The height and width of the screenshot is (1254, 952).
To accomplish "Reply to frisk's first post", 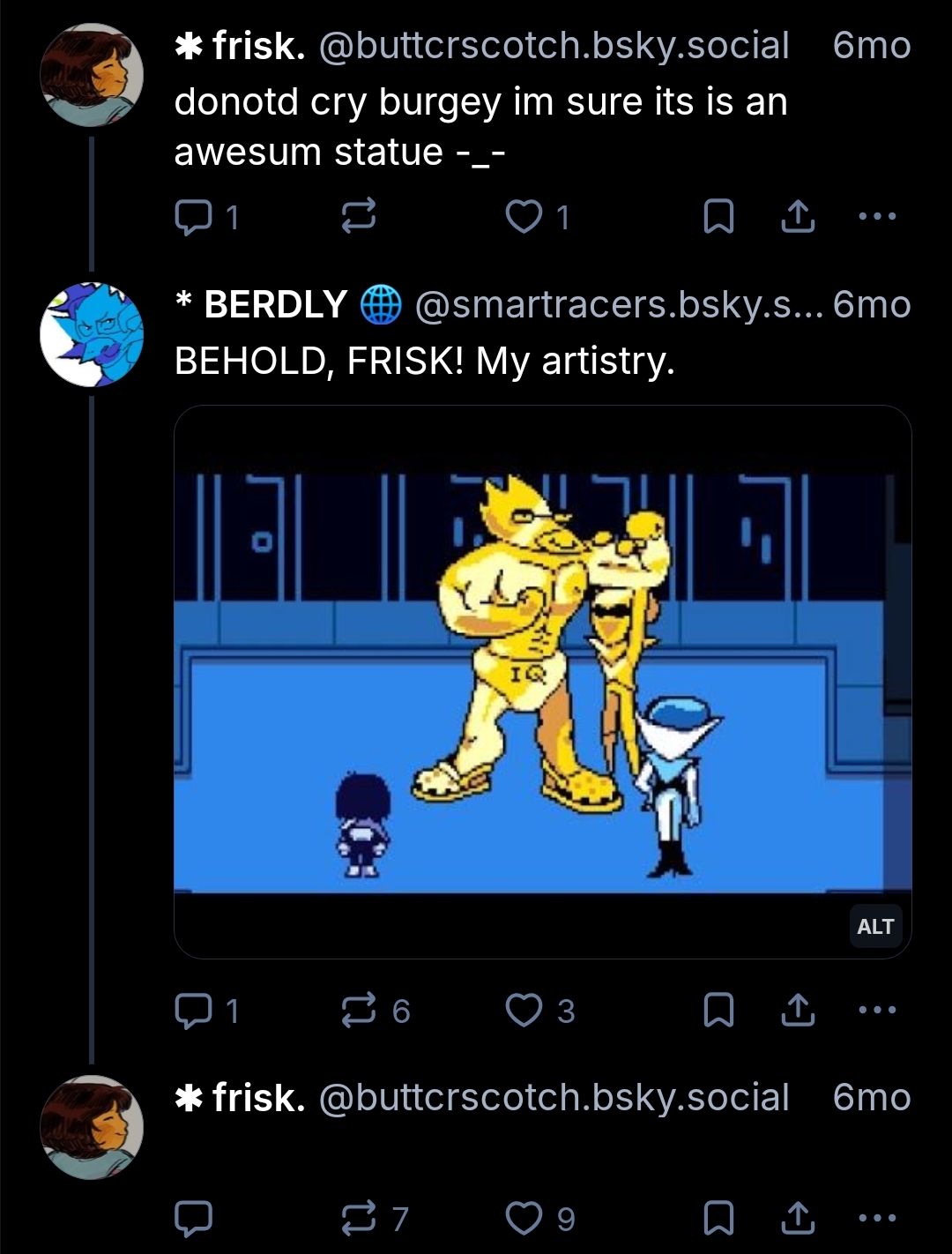I will 193,217.
